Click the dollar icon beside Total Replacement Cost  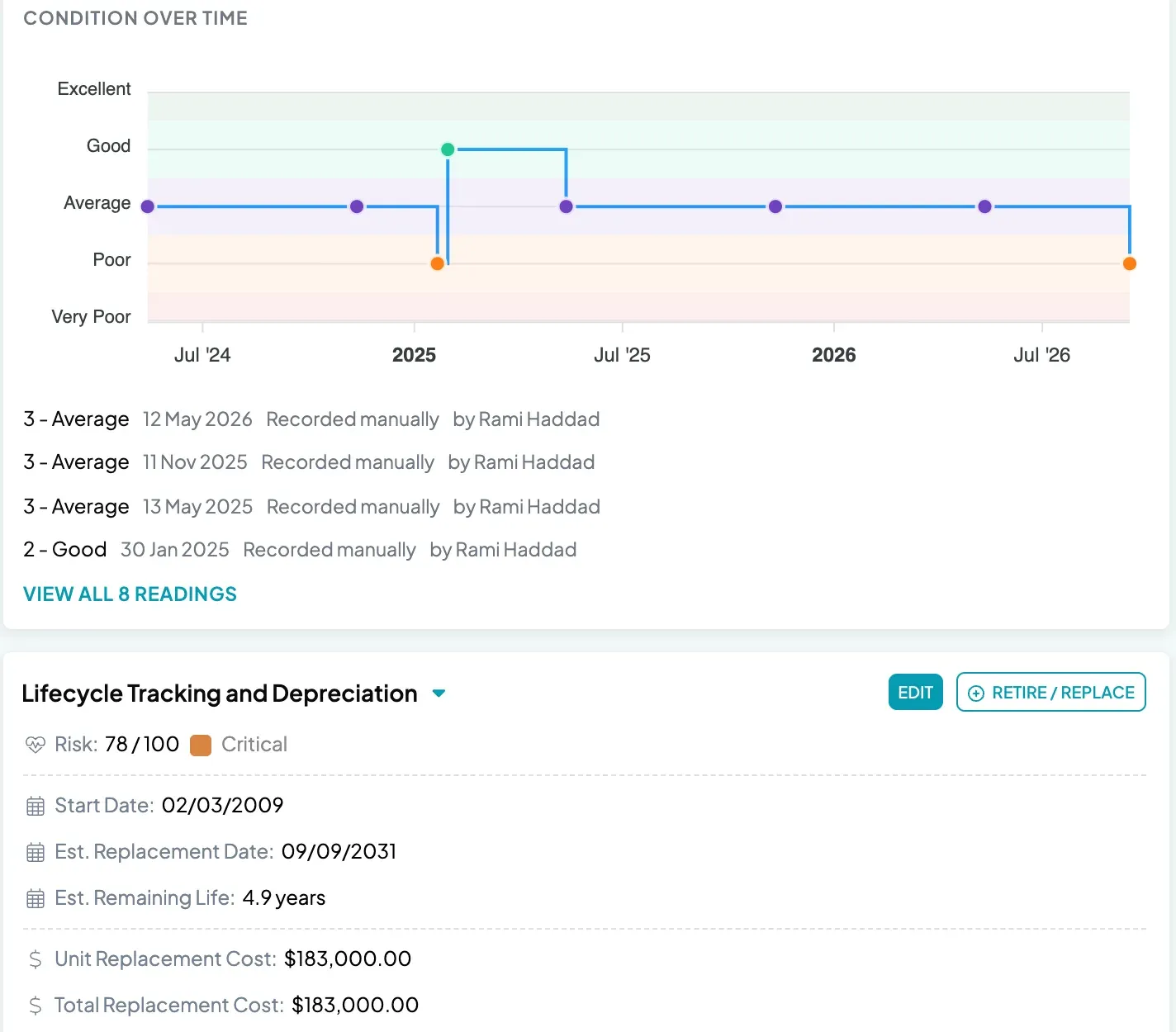(35, 1006)
